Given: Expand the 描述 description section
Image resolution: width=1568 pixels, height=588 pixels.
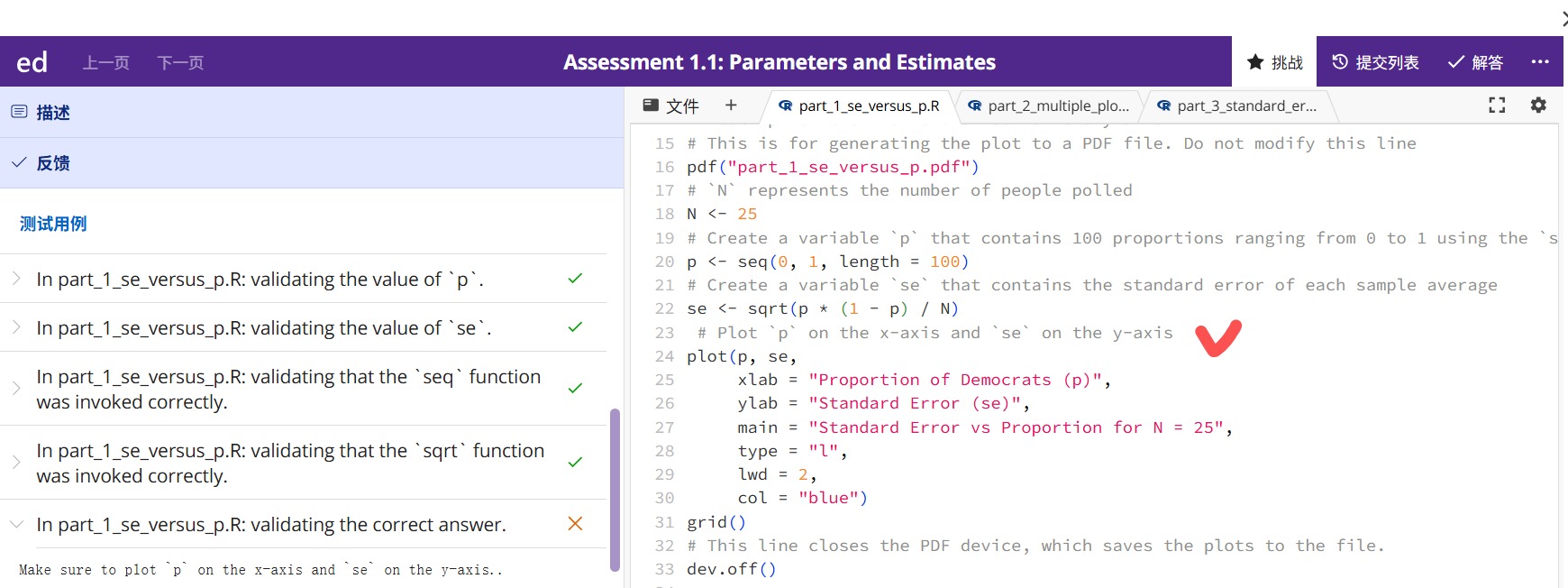Looking at the screenshot, I should coord(312,113).
